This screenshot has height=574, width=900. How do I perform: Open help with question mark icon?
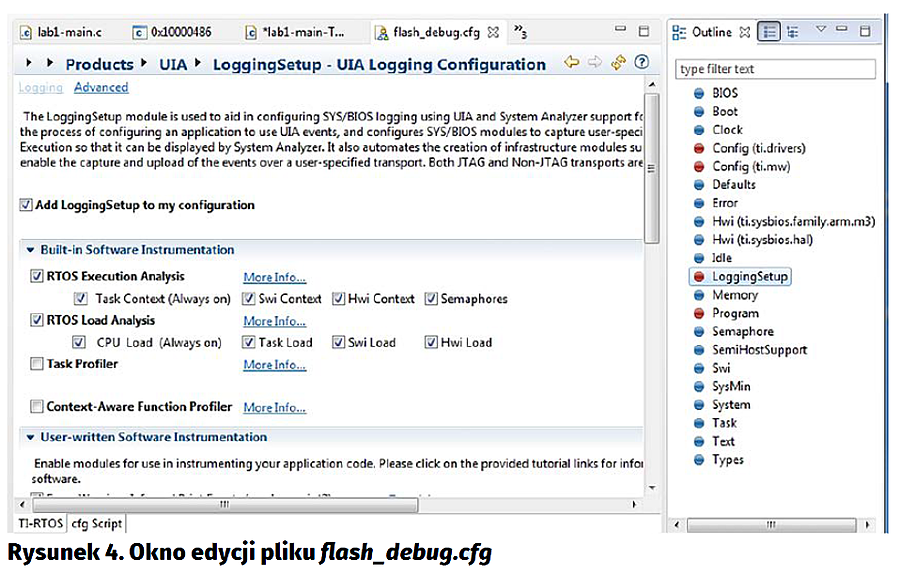tap(641, 63)
